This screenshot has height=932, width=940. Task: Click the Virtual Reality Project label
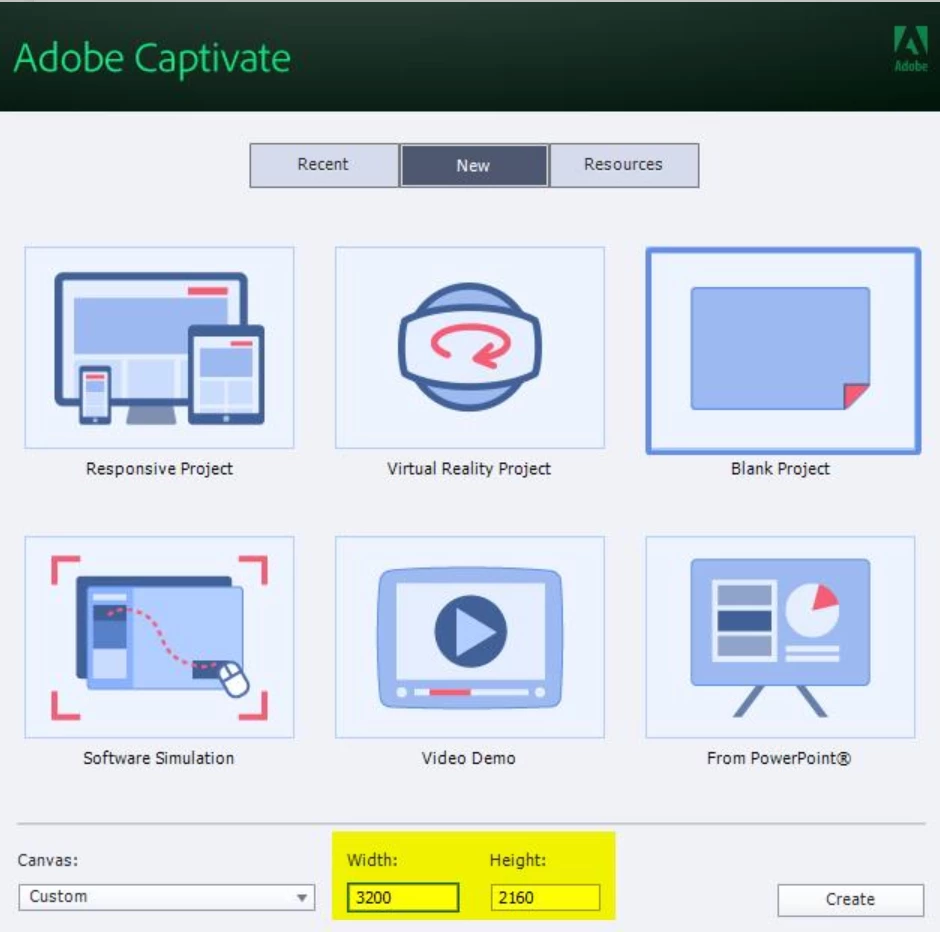point(469,469)
